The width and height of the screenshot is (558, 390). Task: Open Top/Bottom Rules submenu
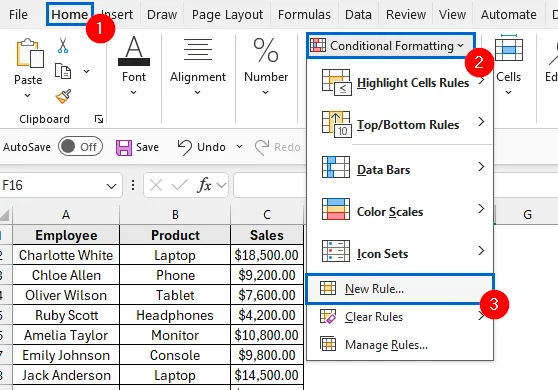400,124
